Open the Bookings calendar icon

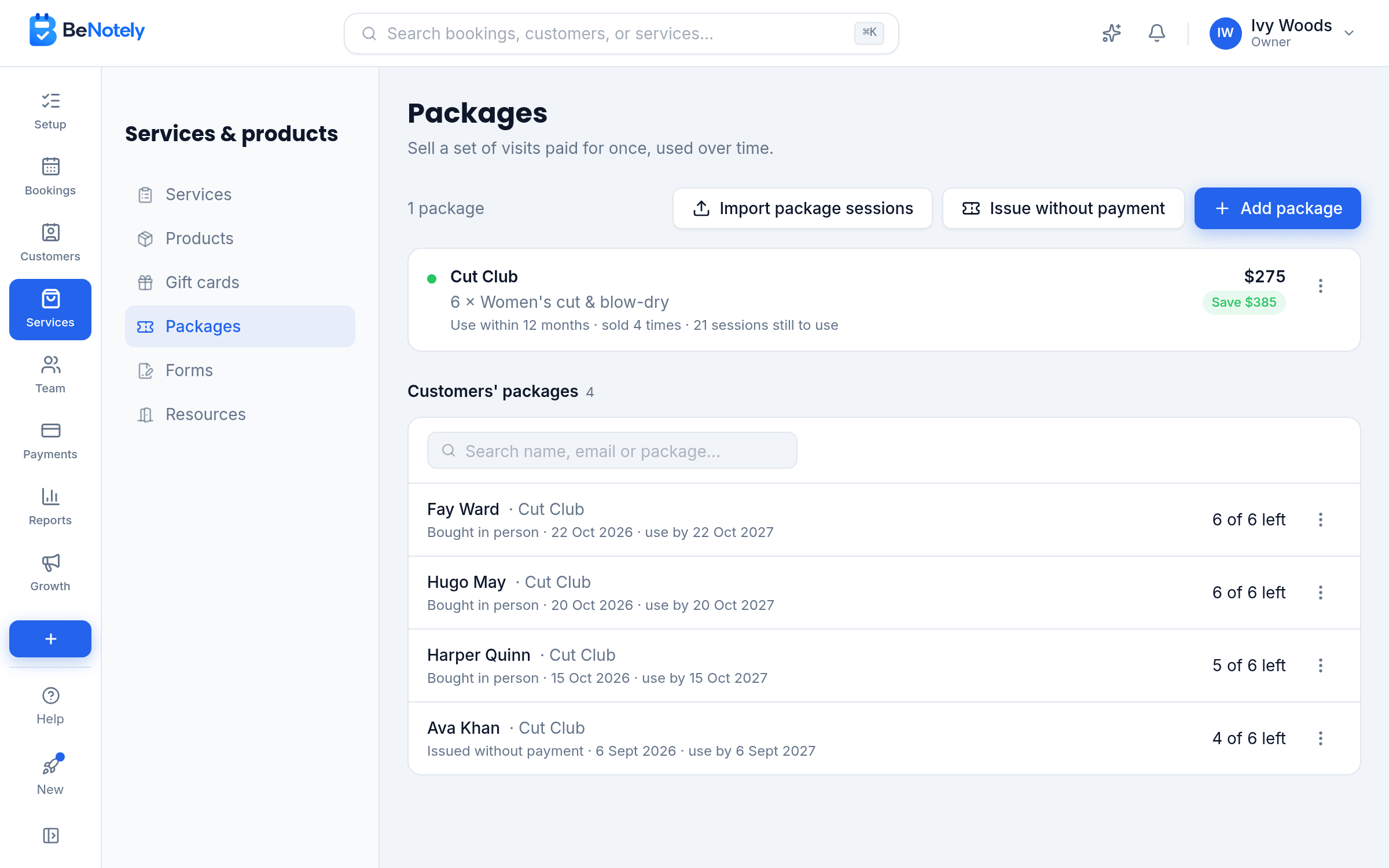point(50,178)
